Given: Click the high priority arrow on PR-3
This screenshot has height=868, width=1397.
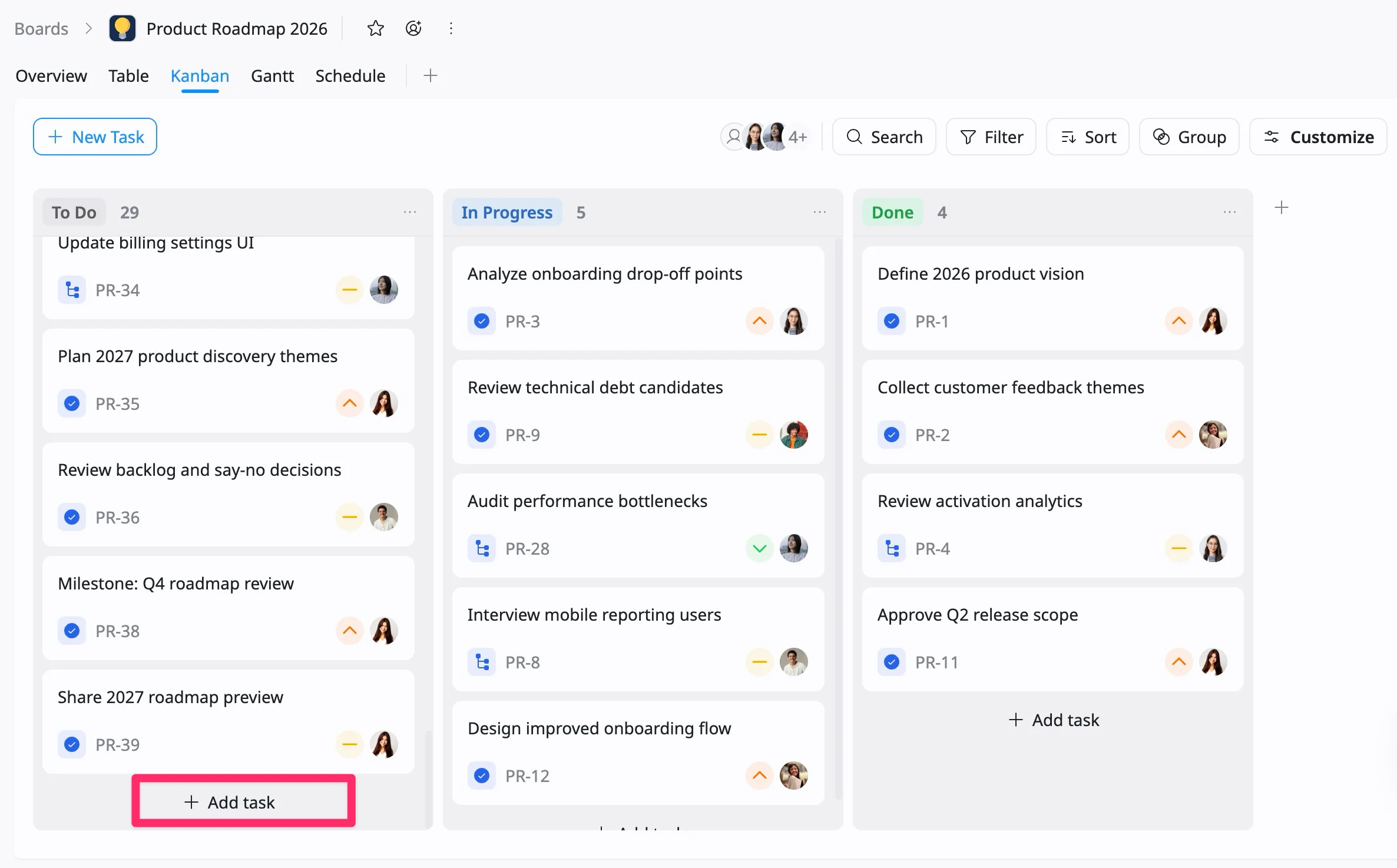Looking at the screenshot, I should click(759, 321).
